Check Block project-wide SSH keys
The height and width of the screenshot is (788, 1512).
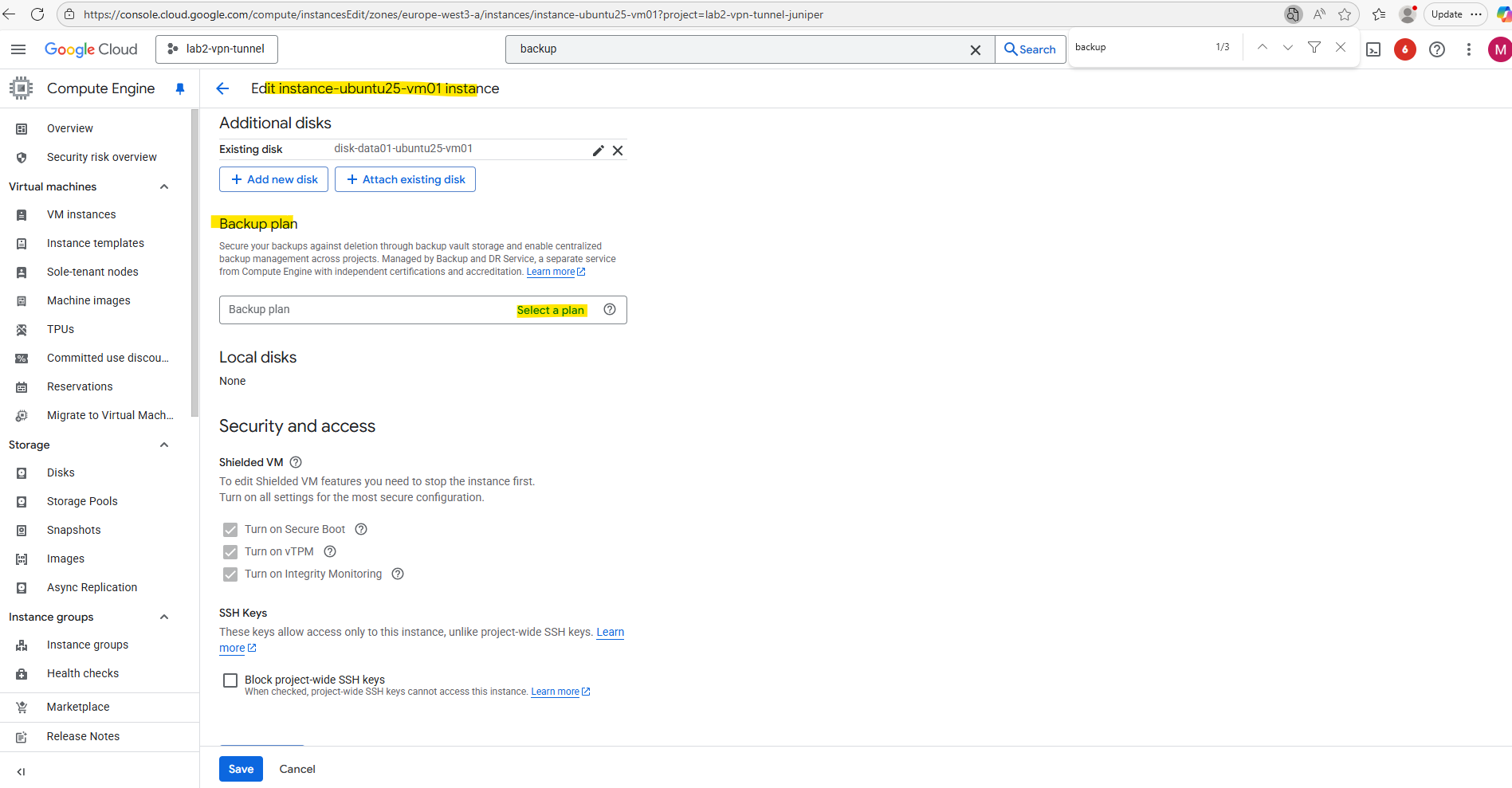[230, 680]
